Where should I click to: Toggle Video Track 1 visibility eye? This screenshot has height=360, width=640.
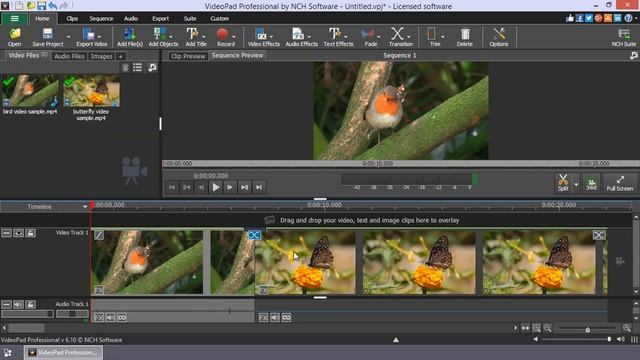(19, 233)
